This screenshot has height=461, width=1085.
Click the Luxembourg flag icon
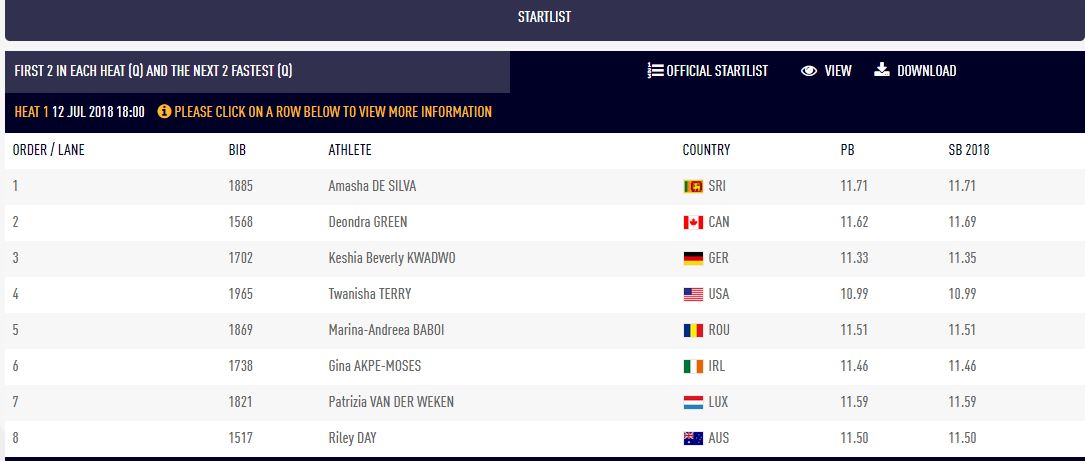pos(693,402)
